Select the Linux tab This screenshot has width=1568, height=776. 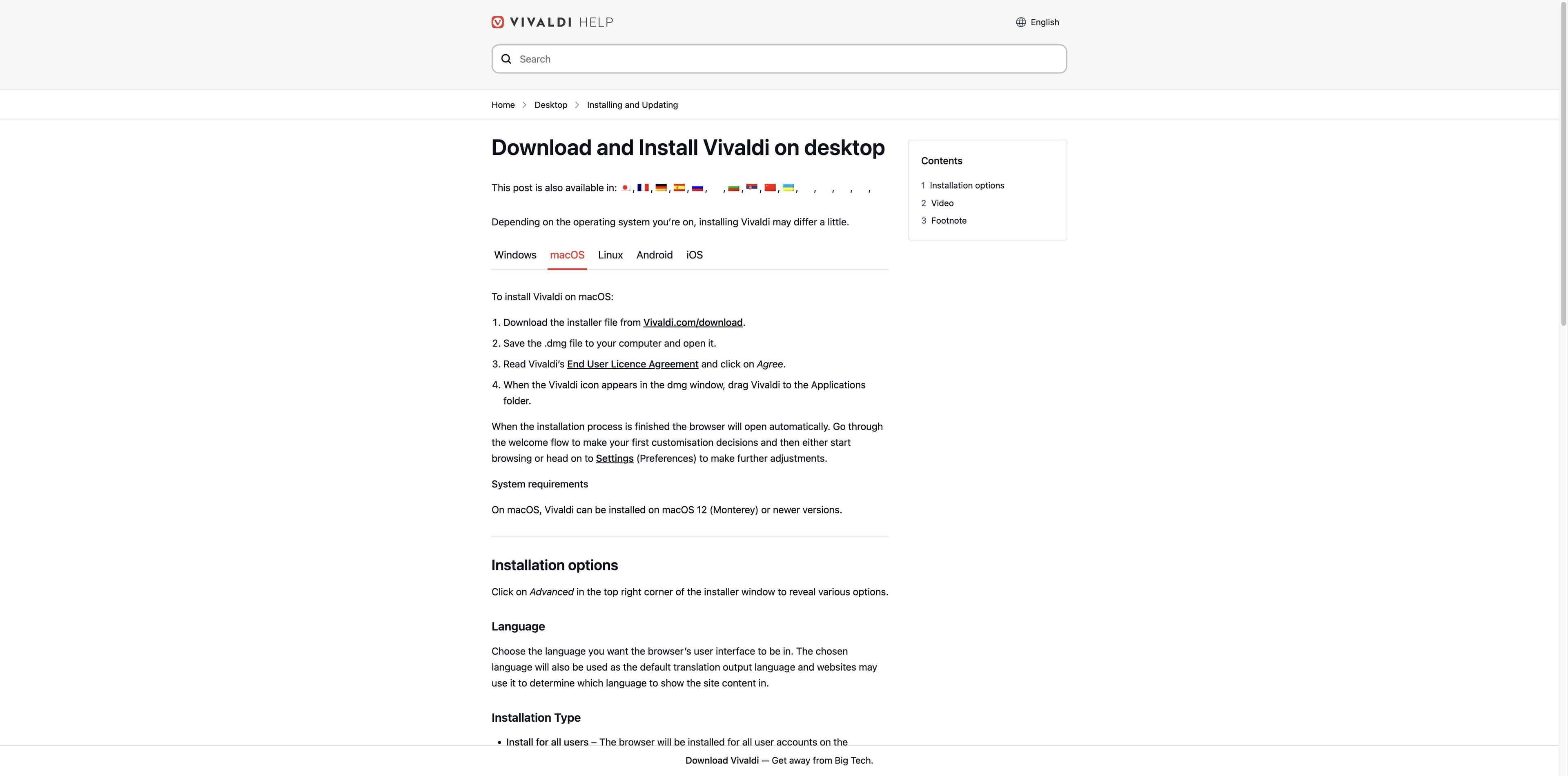[x=610, y=255]
